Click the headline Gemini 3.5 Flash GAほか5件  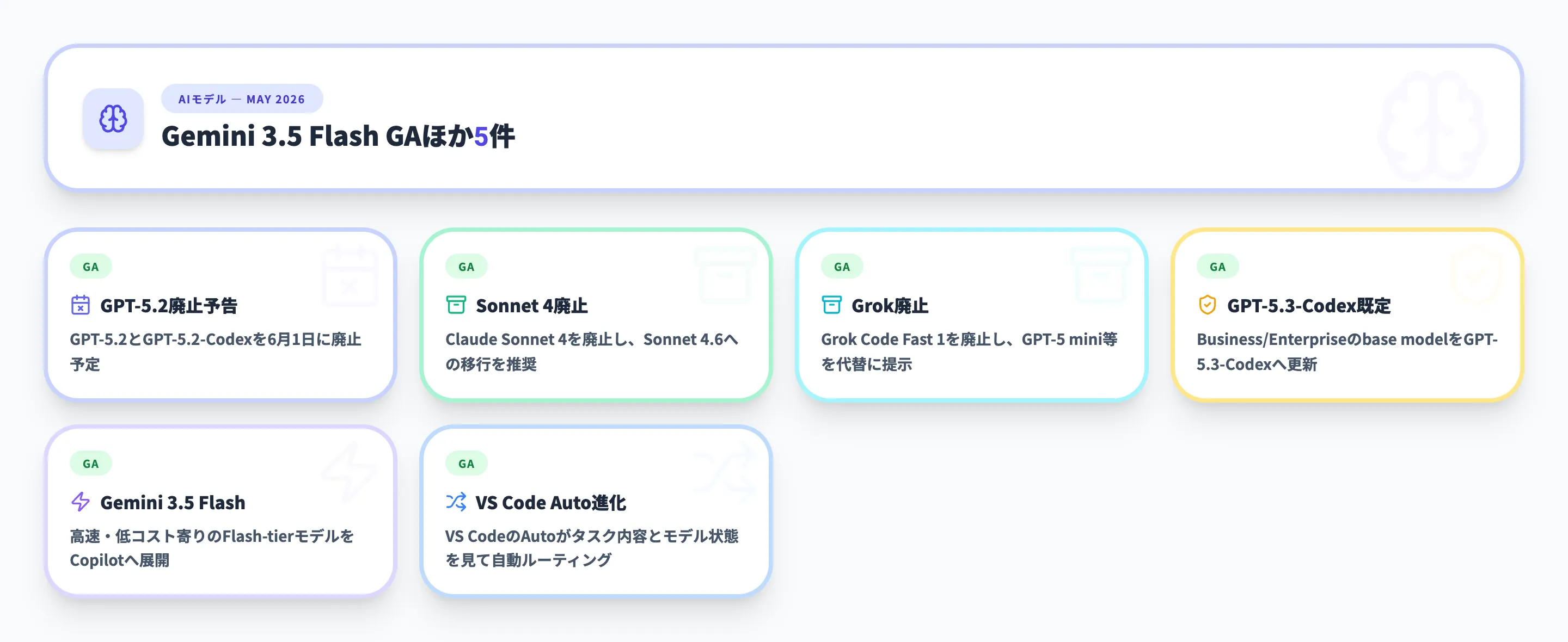(x=338, y=137)
